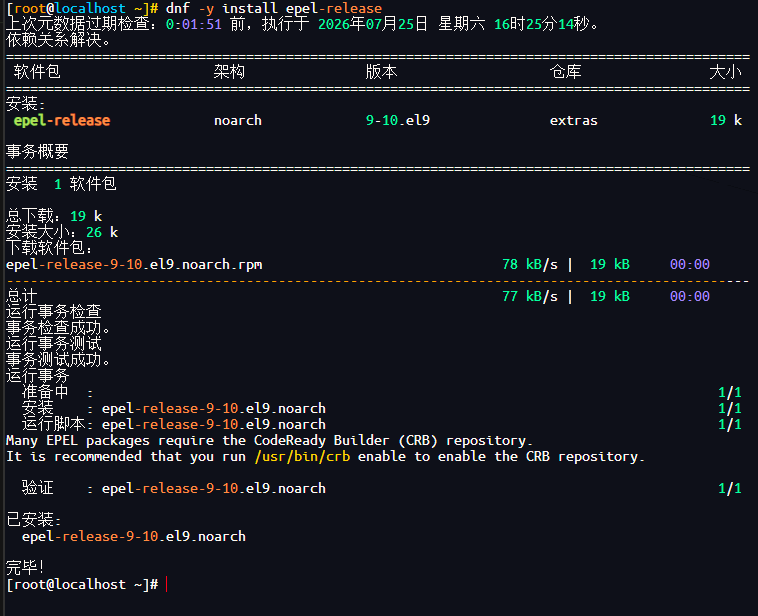This screenshot has height=616, width=758.
Task: Click the elapsed time '0:01:51' in metadata line
Action: click(x=193, y=24)
